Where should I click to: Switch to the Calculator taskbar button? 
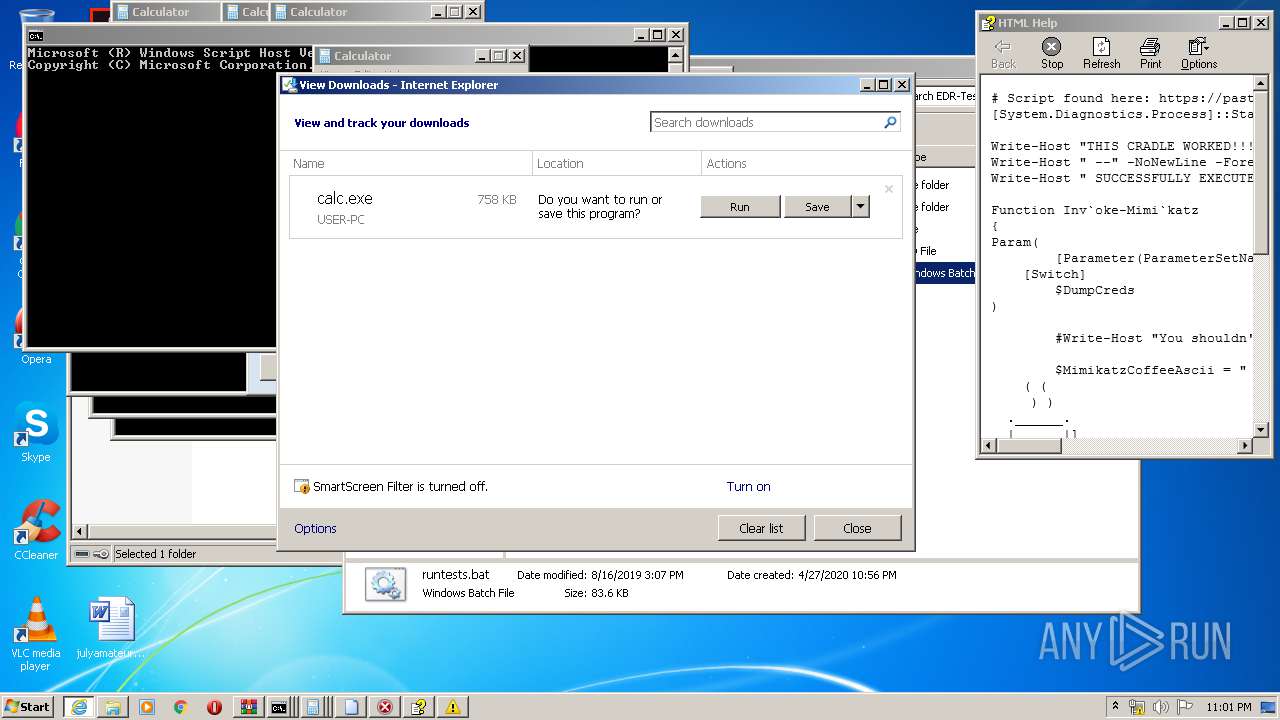(x=313, y=707)
